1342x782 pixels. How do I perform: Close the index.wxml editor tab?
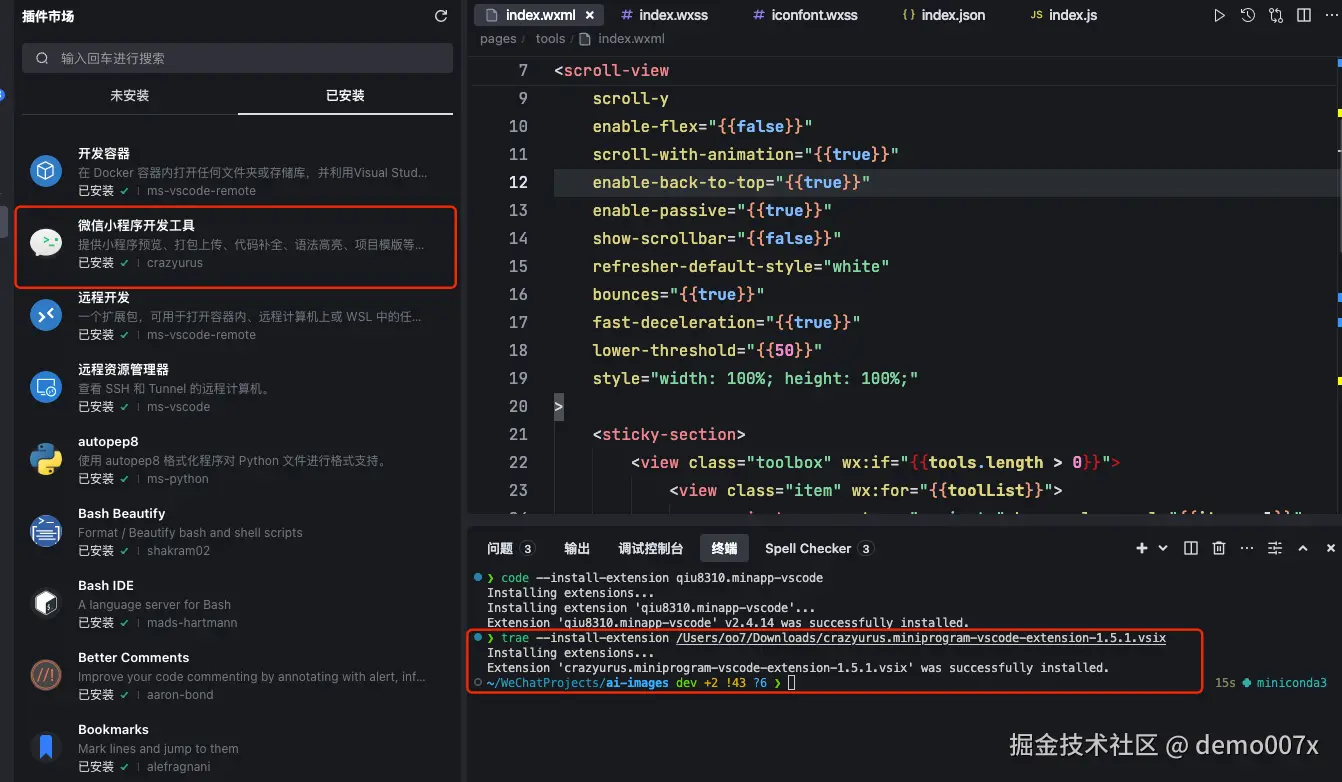590,15
